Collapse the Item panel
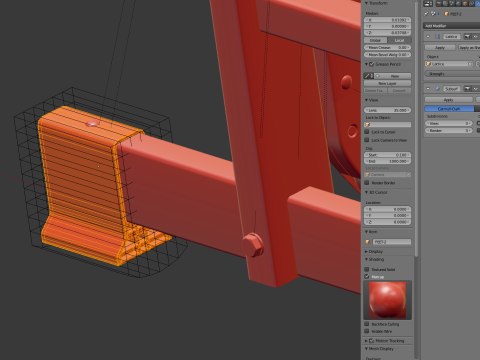480x360 pixels. (x=366, y=232)
